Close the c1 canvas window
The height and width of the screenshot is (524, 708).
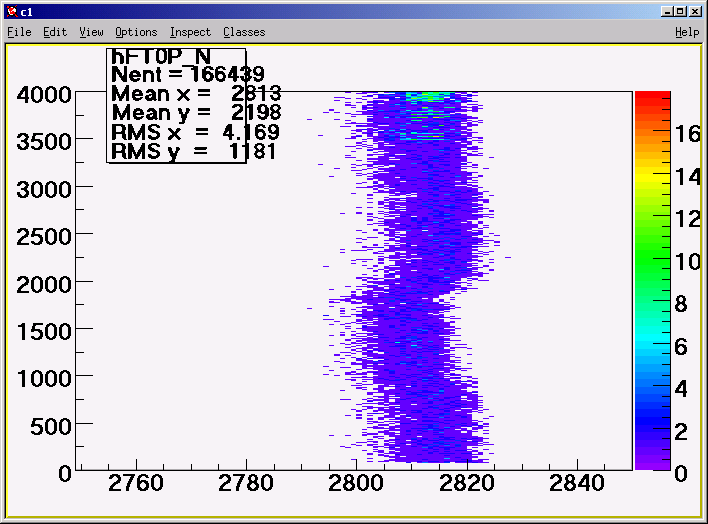(695, 11)
